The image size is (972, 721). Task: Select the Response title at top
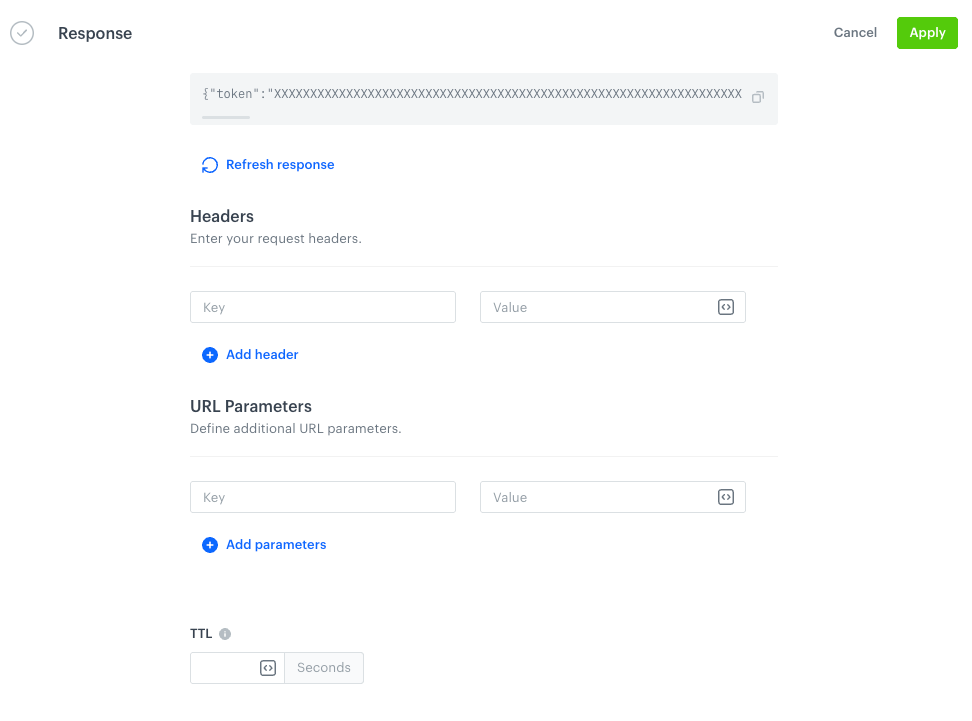pyautogui.click(x=95, y=33)
